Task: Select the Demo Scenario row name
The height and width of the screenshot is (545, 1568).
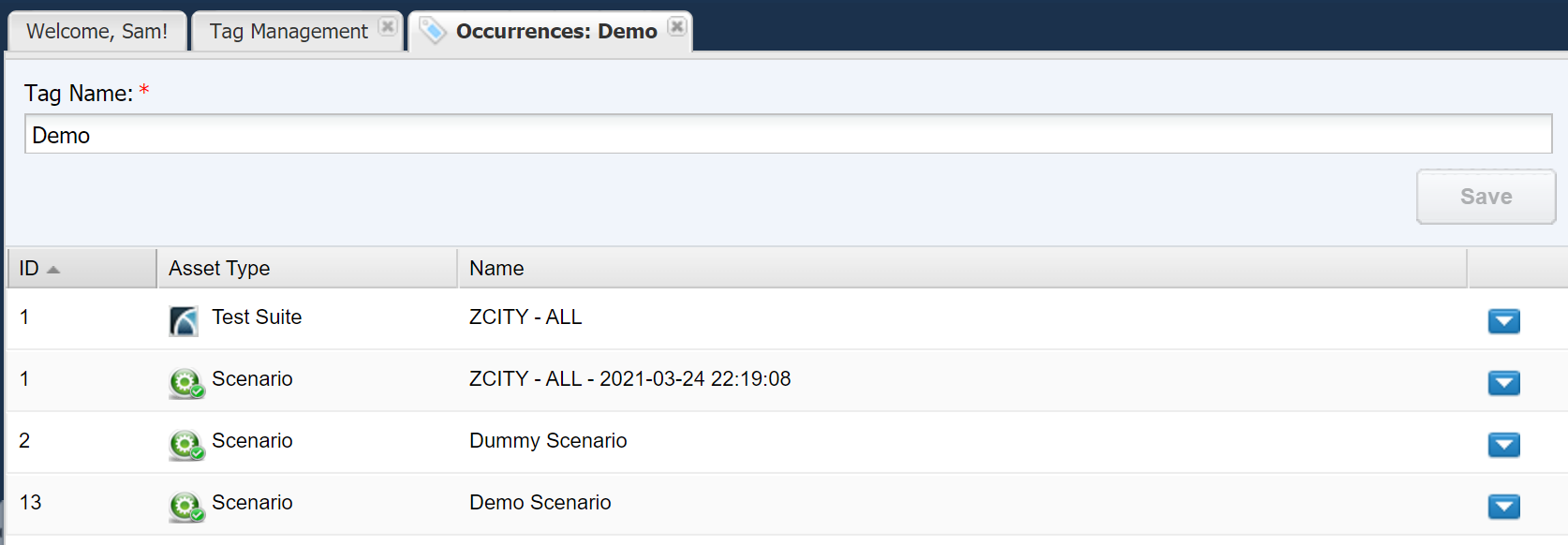Action: coord(540,503)
